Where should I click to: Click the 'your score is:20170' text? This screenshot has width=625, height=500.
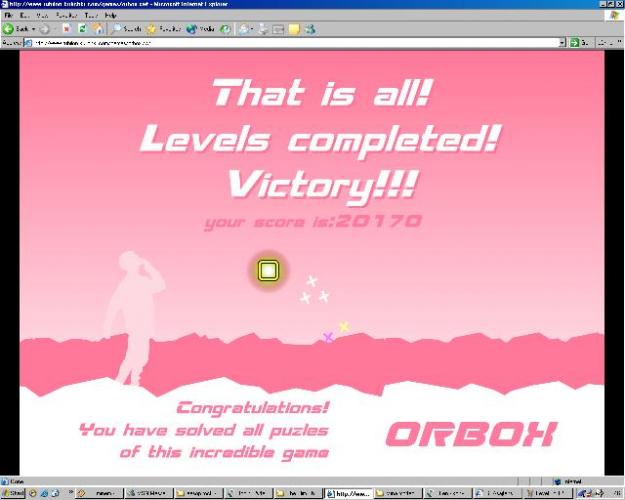313,222
